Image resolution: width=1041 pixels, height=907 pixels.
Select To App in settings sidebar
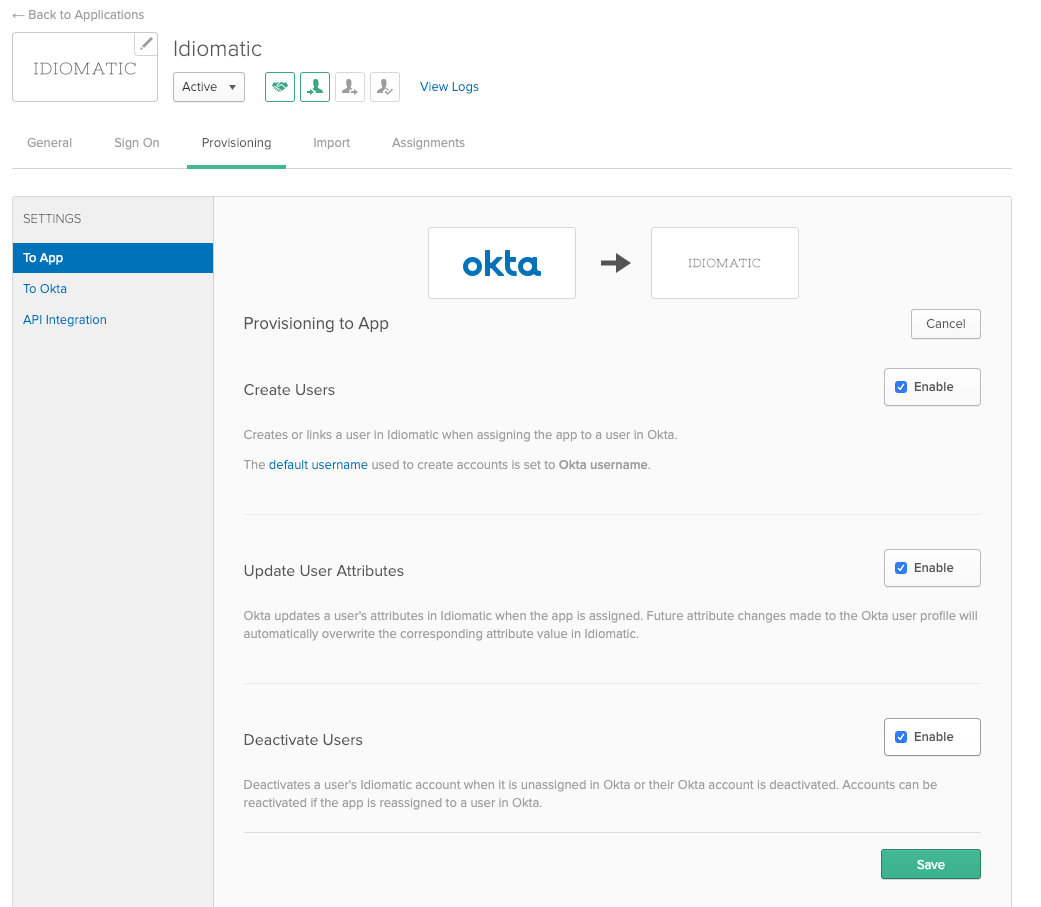[x=113, y=258]
